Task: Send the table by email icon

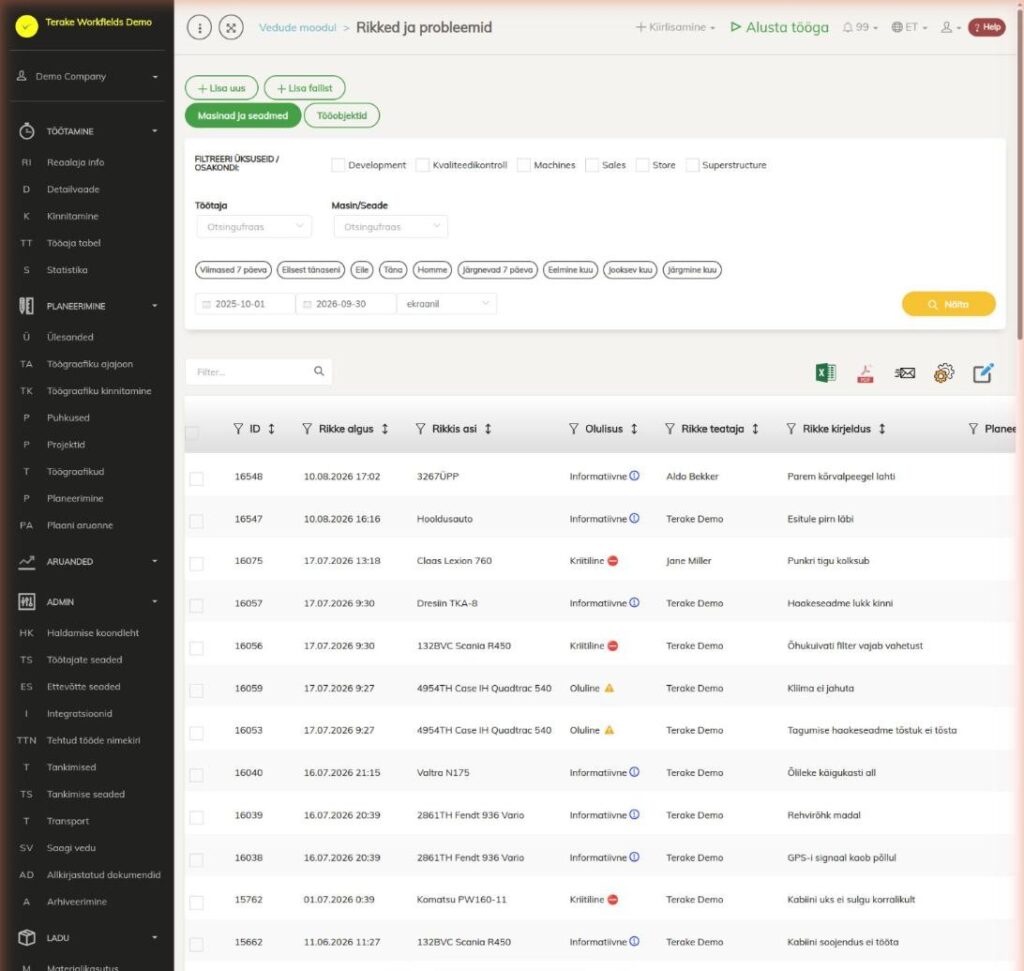Action: pyautogui.click(x=904, y=373)
